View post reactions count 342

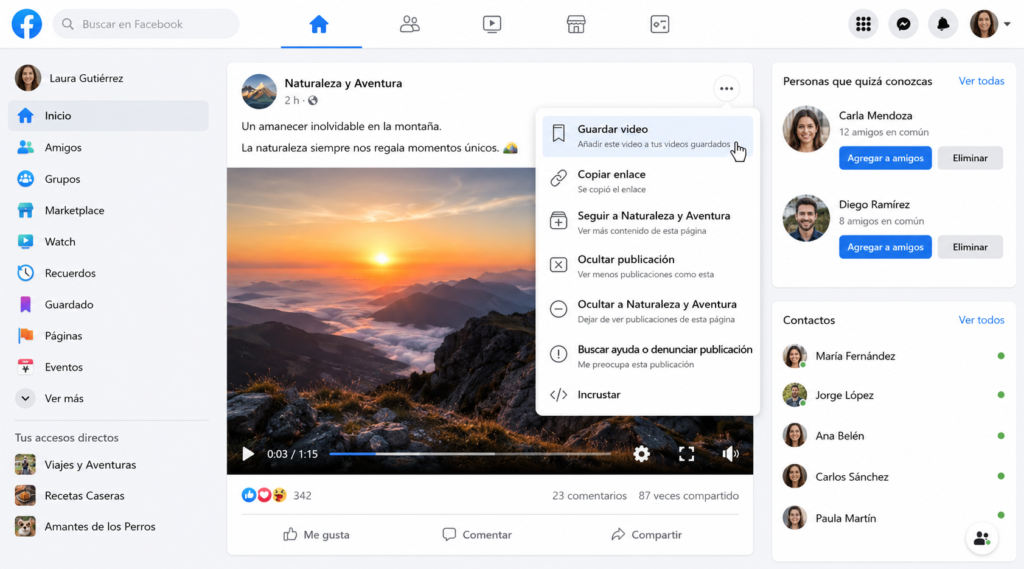[x=302, y=496]
